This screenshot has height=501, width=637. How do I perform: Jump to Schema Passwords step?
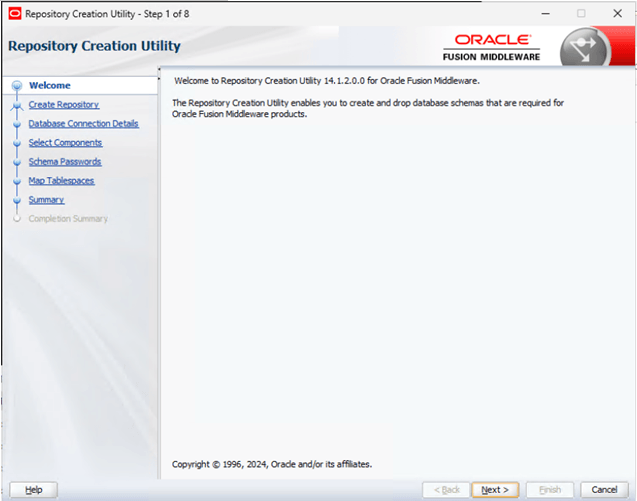(65, 162)
